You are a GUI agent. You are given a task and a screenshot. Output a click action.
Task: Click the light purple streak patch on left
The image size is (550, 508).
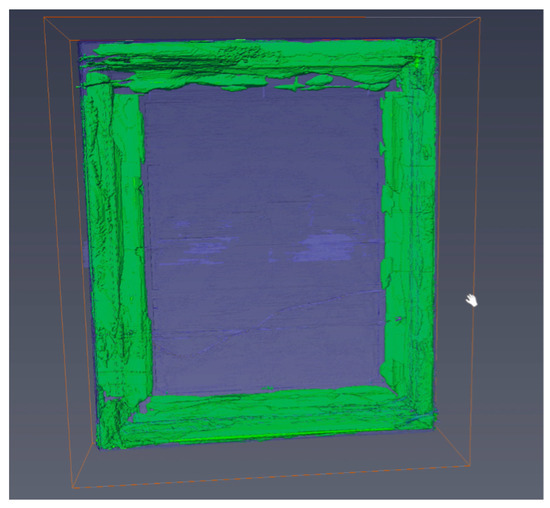[202, 246]
